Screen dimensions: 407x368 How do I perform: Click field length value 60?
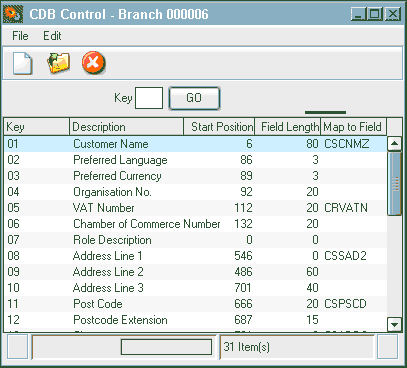(312, 272)
